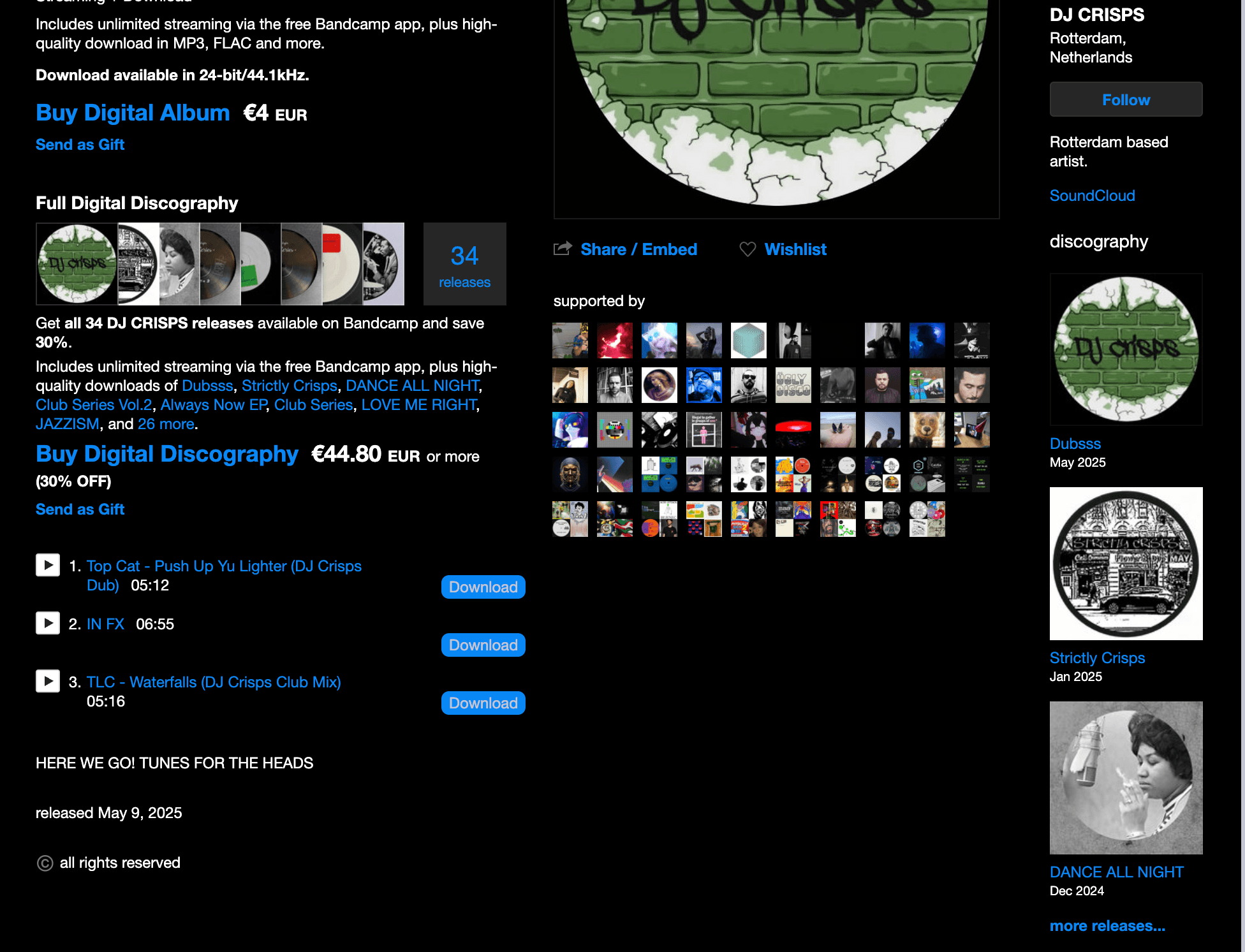Open the Strictly Crisps release link
This screenshot has width=1245, height=952.
coord(1098,657)
